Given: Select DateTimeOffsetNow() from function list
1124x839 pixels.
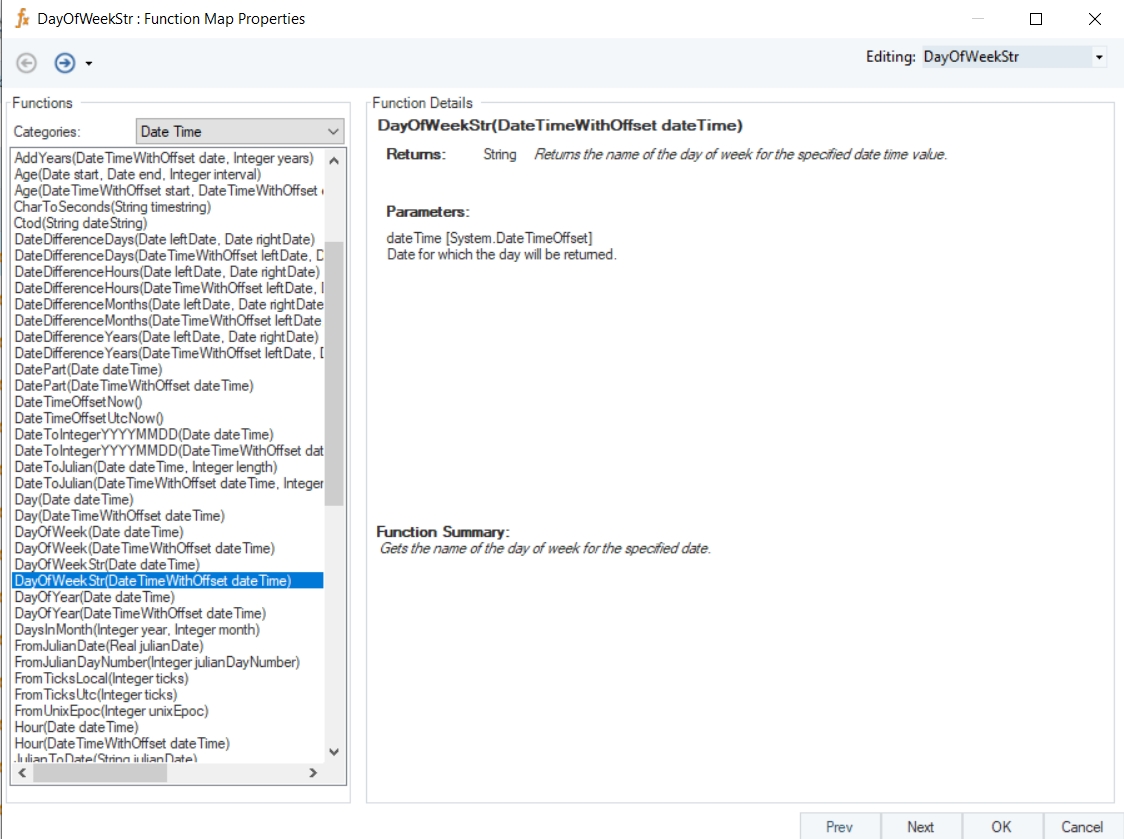Looking at the screenshot, I should click(x=79, y=401).
